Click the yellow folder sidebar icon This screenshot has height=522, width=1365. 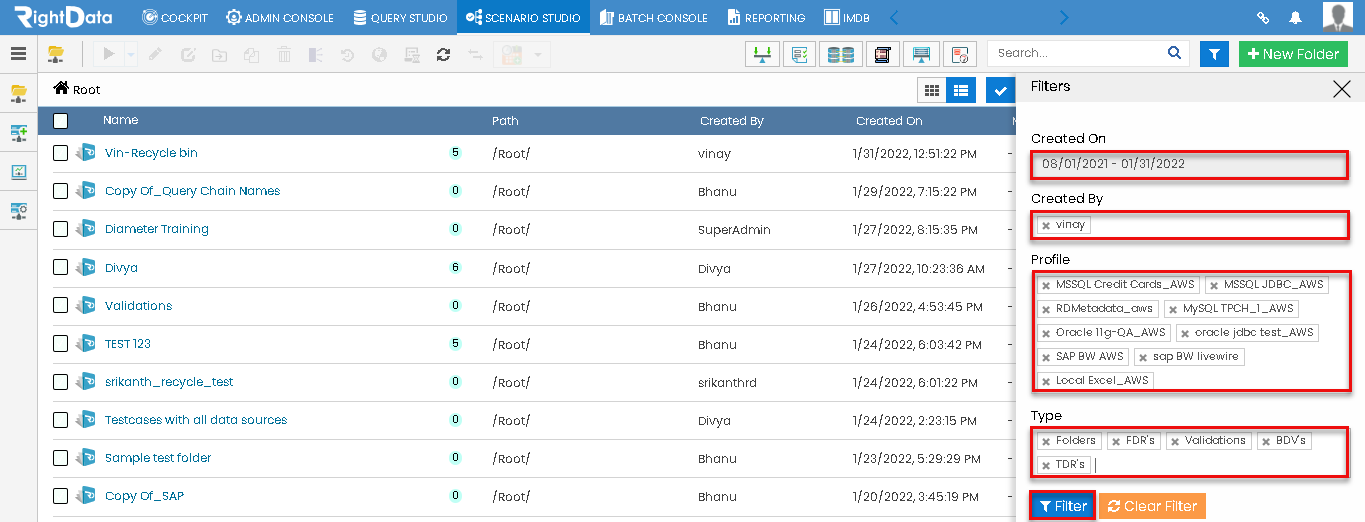pos(18,94)
